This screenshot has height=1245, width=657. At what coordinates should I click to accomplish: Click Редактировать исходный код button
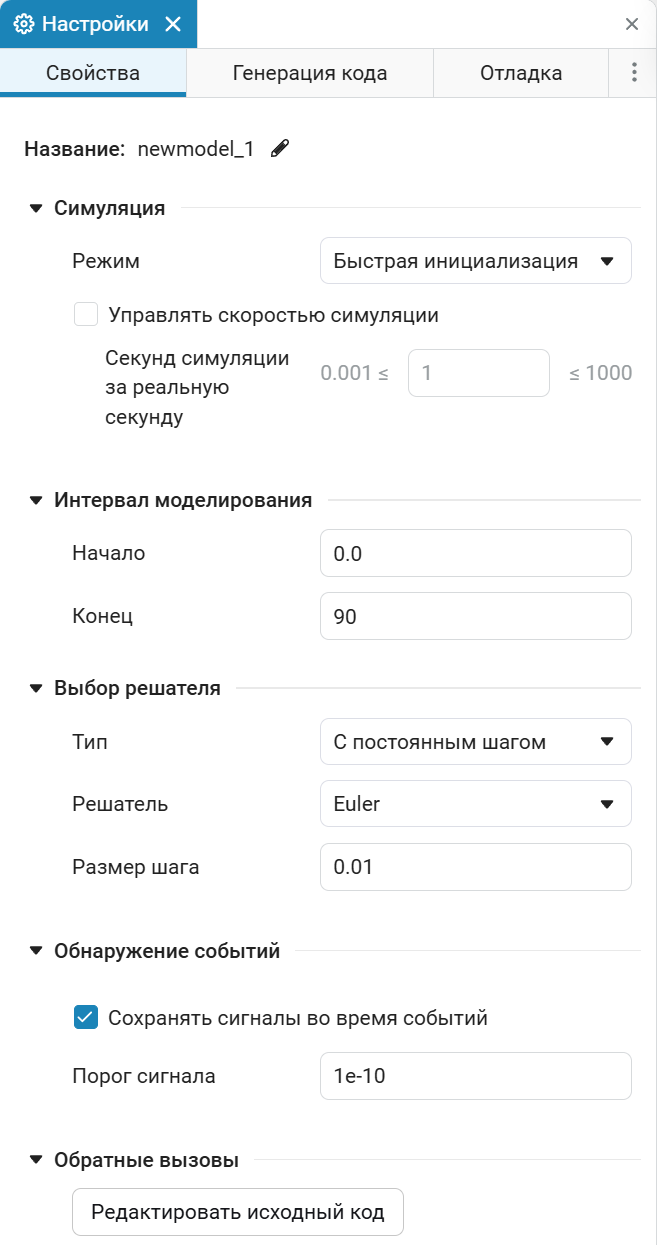pyautogui.click(x=238, y=1212)
